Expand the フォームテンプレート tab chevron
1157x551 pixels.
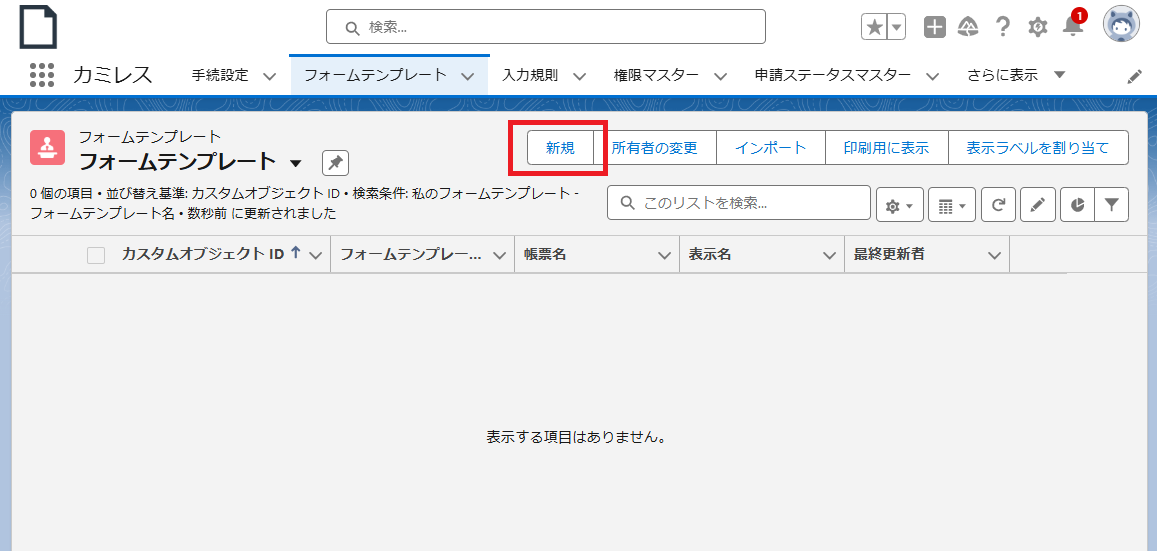coord(466,76)
